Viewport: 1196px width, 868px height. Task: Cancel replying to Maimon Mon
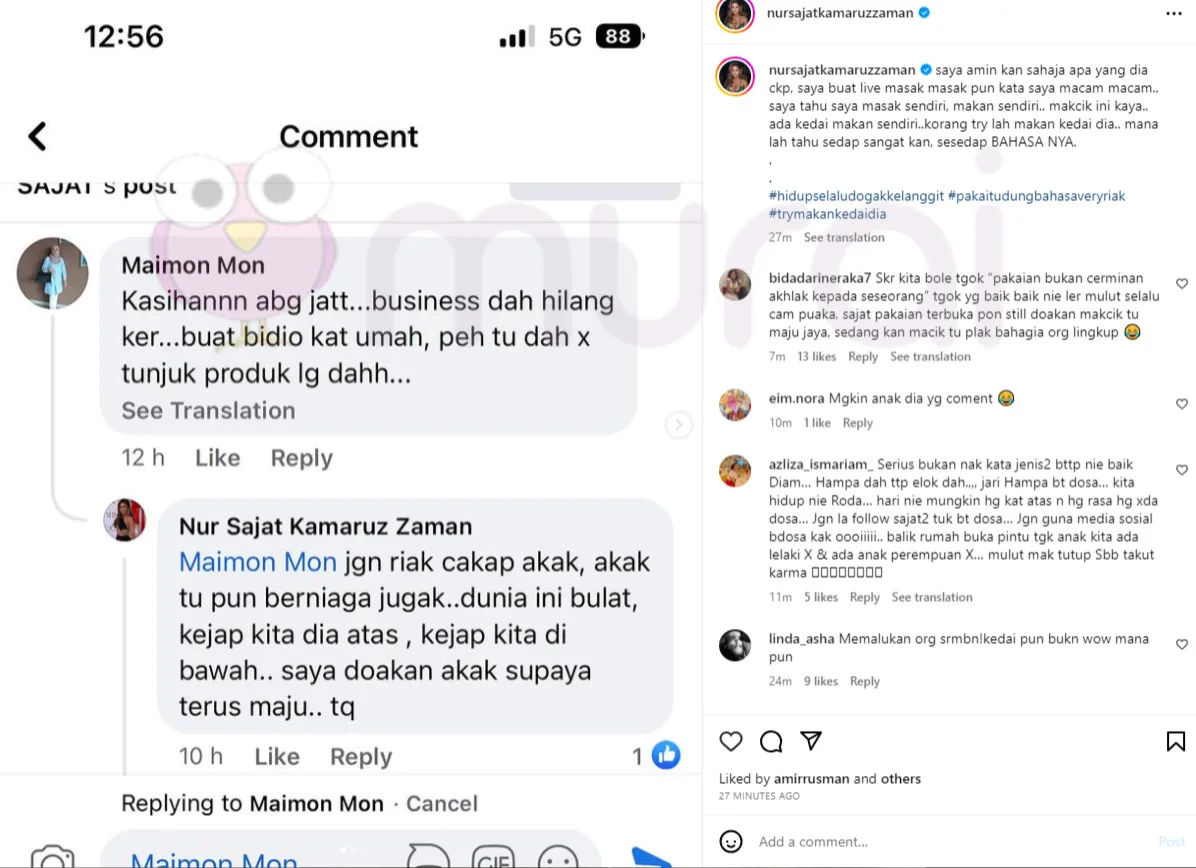[442, 803]
